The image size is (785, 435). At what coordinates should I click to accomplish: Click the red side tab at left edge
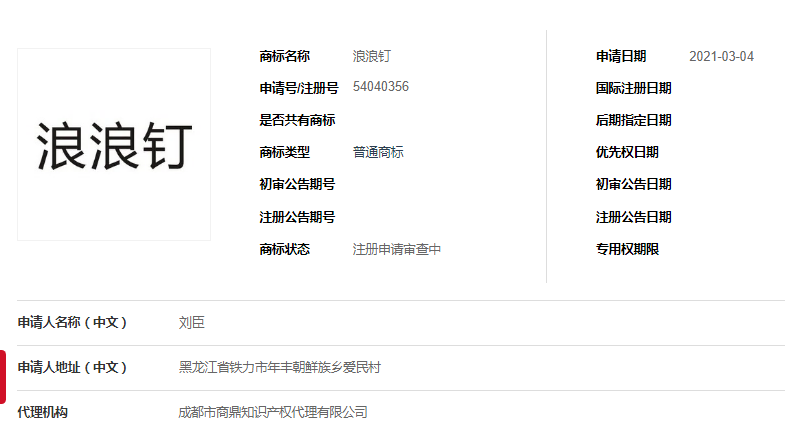pyautogui.click(x=3, y=377)
